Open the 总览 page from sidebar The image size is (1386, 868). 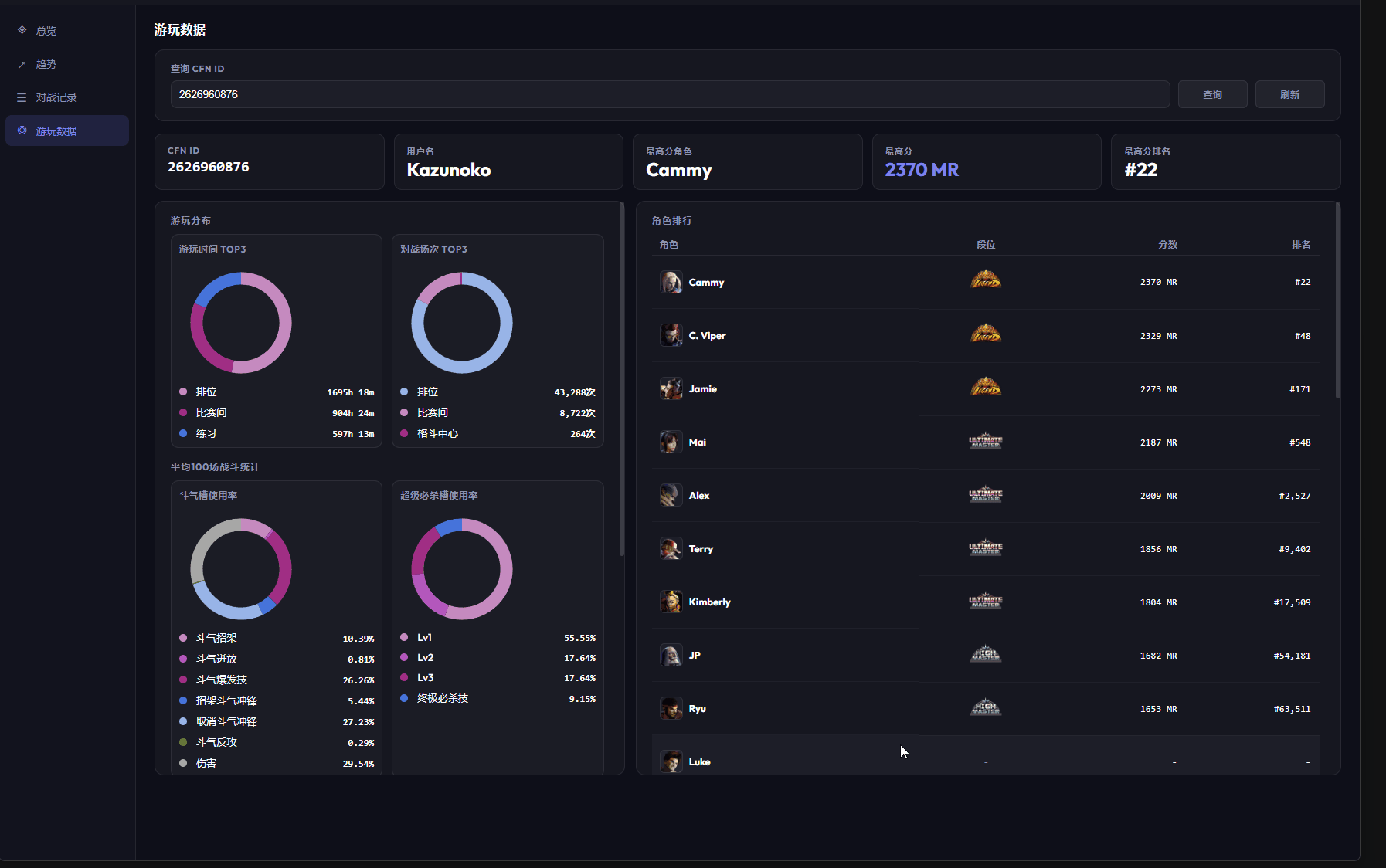point(45,30)
